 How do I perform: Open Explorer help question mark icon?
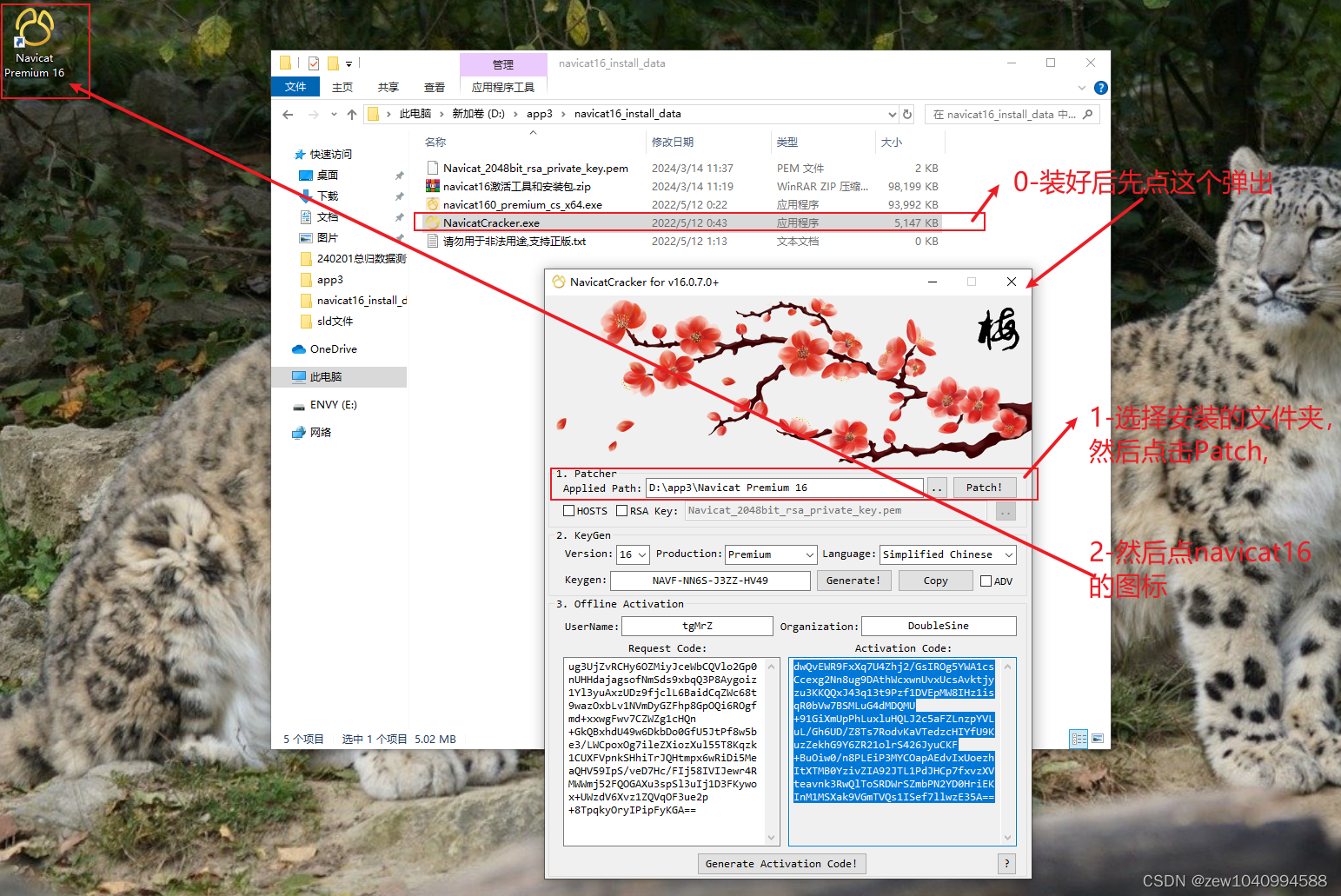click(1100, 88)
